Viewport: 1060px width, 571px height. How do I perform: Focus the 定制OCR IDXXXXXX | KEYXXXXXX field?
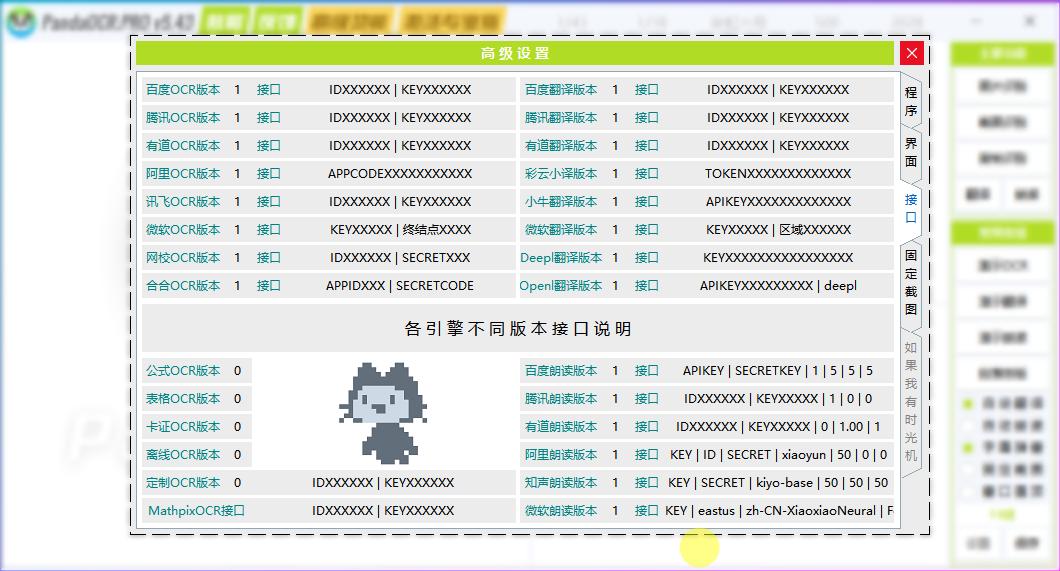(383, 482)
